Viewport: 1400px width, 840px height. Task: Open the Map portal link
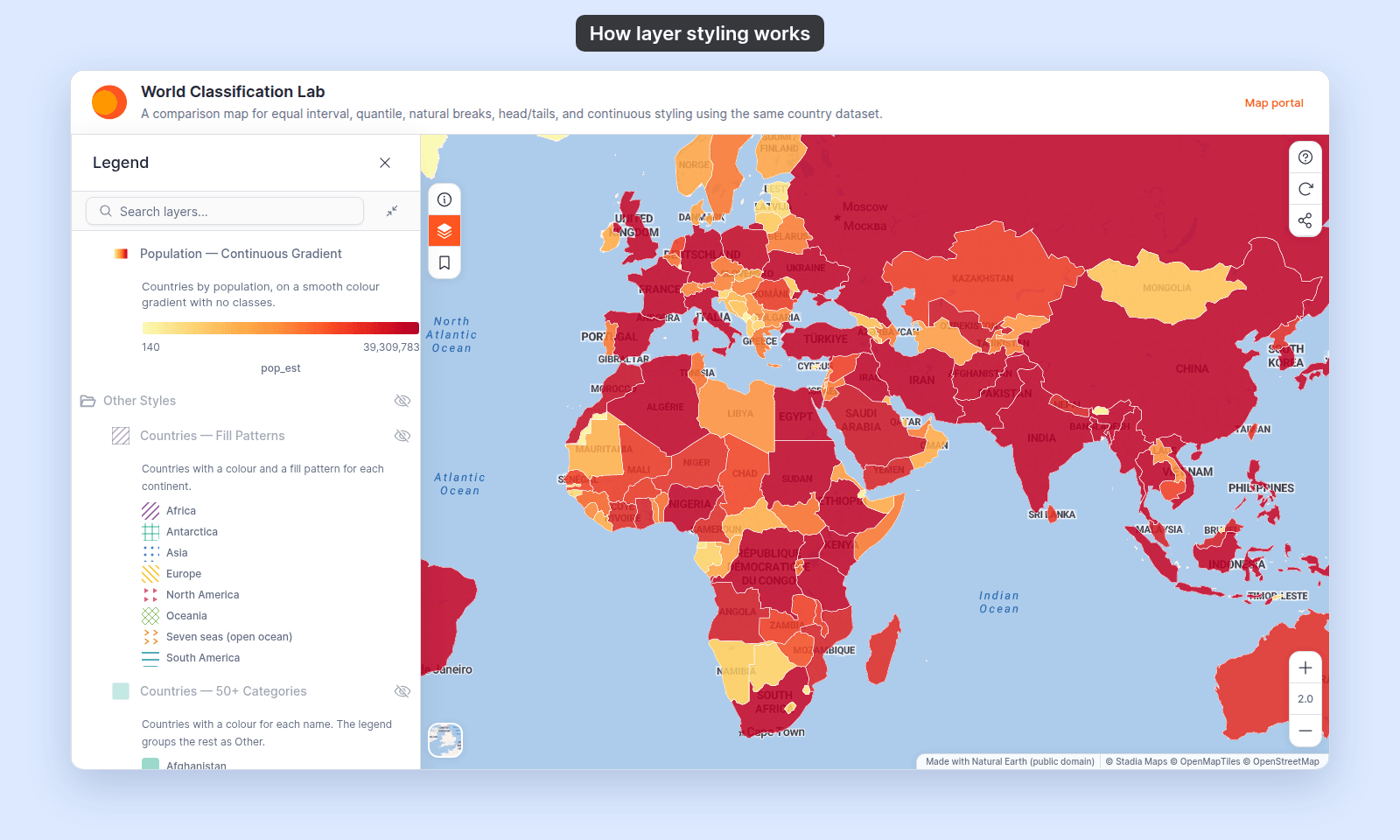(x=1274, y=102)
